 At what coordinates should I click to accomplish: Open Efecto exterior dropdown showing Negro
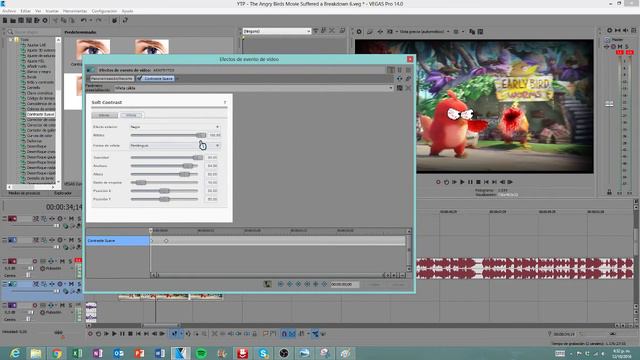[175, 127]
